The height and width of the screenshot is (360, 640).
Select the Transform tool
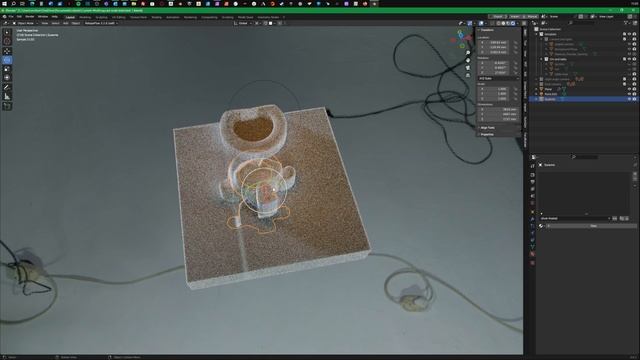7,78
